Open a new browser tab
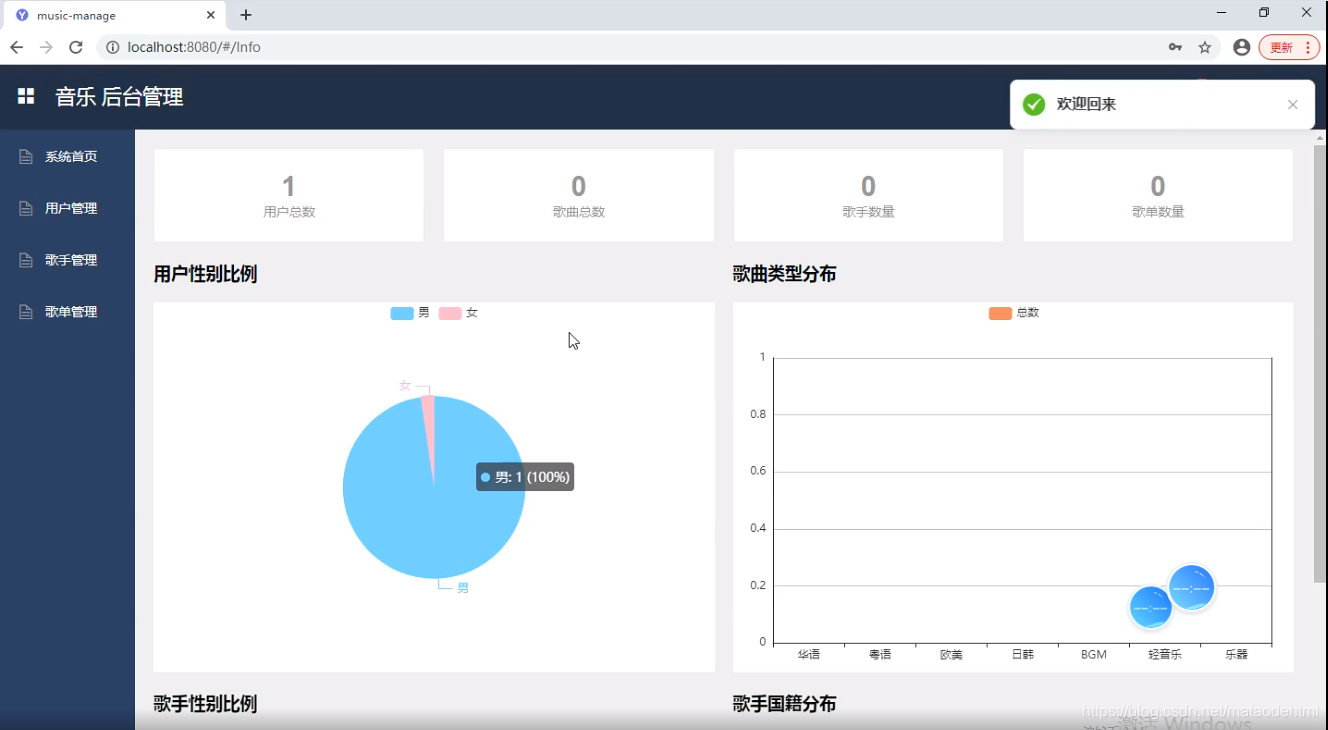This screenshot has height=730, width=1328. pos(246,15)
